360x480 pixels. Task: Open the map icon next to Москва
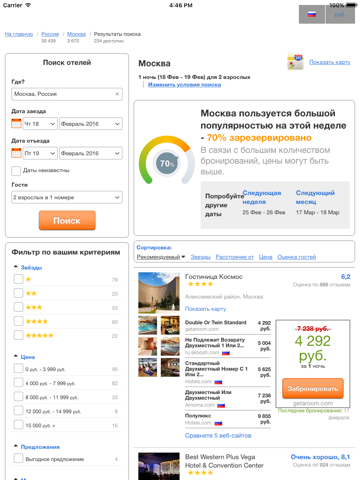point(295,62)
